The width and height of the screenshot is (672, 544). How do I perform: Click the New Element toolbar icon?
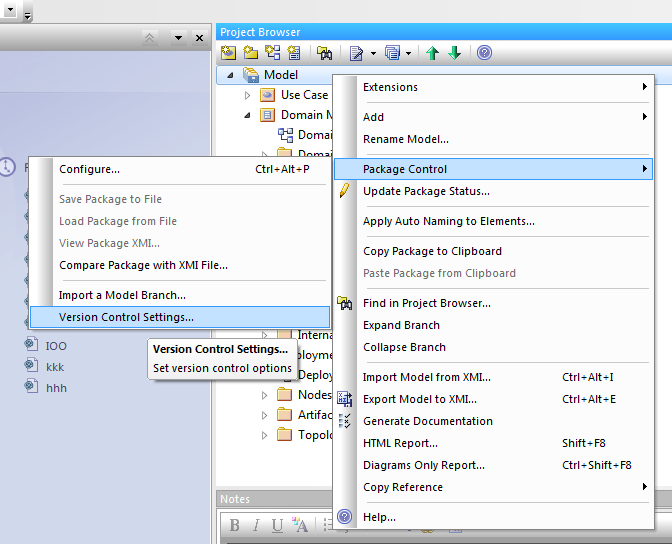[x=293, y=53]
